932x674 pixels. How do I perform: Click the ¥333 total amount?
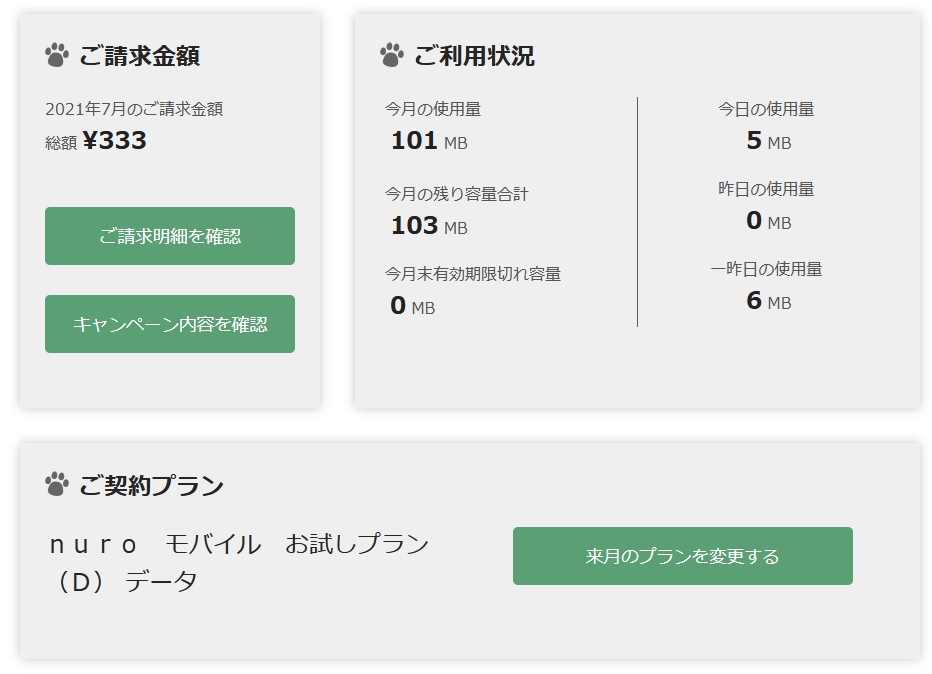coord(115,141)
